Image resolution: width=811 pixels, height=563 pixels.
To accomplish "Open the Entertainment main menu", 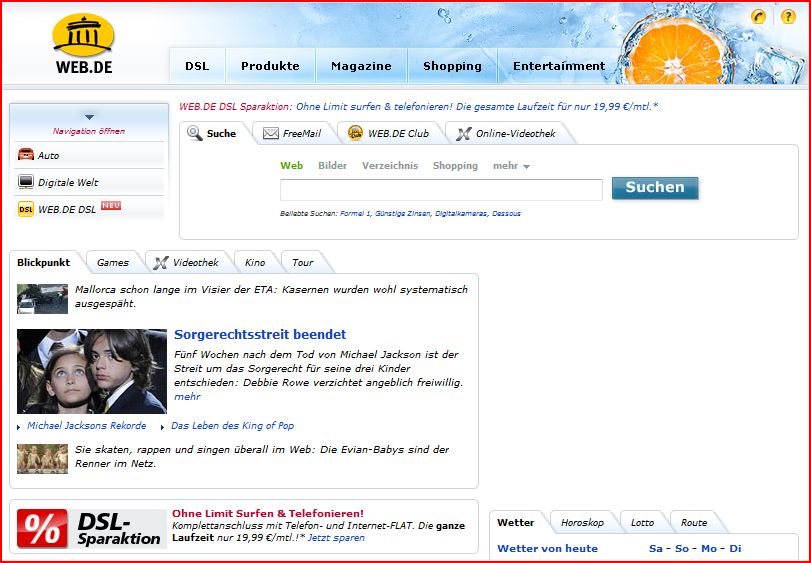I will pos(559,66).
